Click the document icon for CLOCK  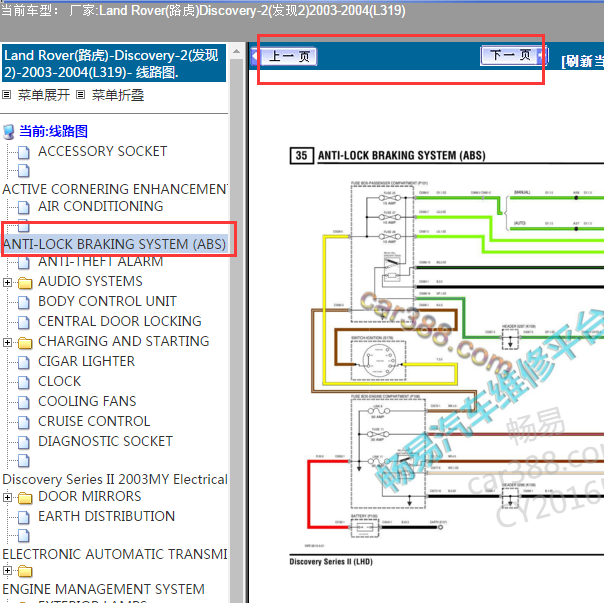point(23,383)
